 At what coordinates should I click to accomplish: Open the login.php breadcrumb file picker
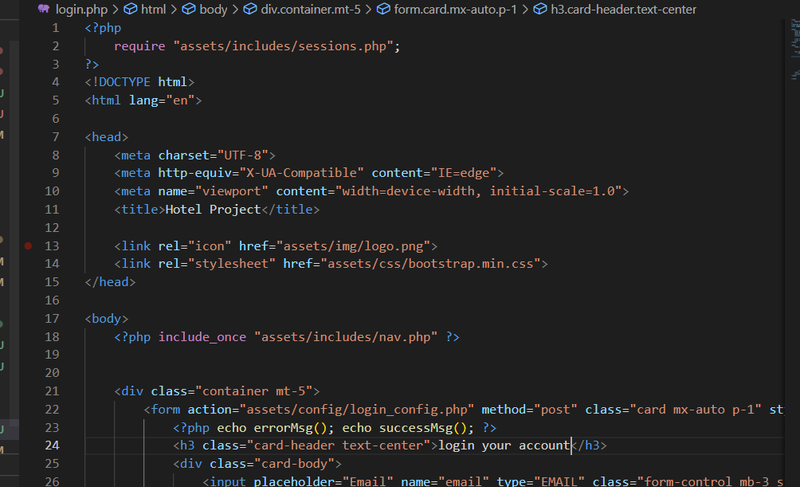(81, 9)
